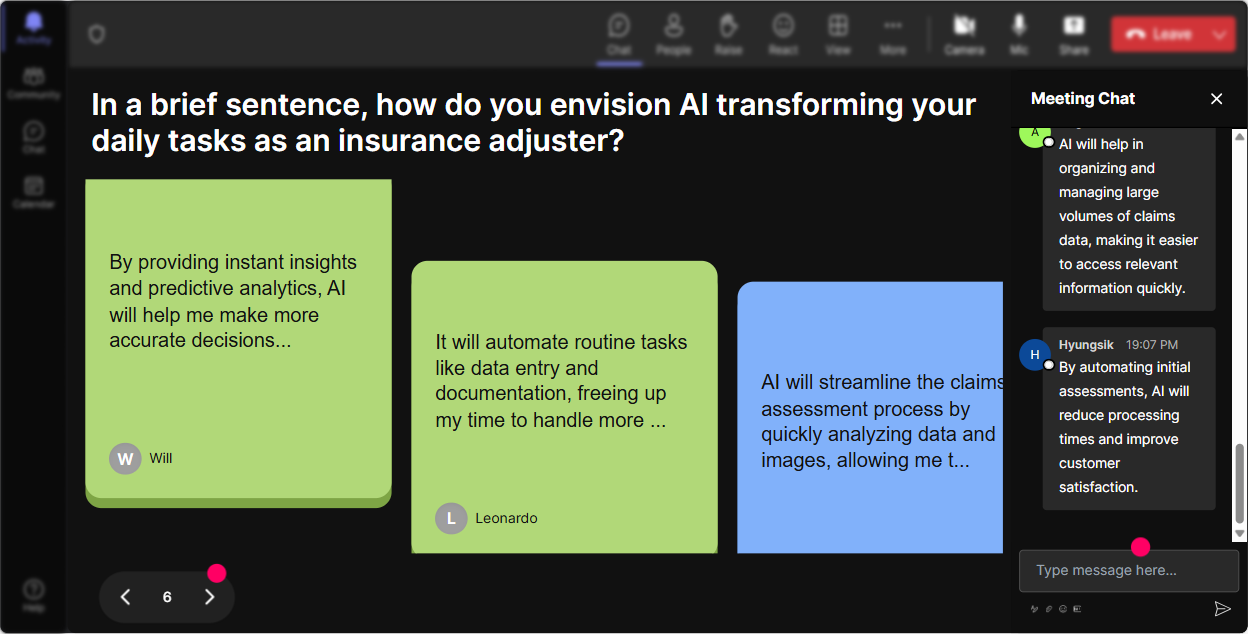Click the Meeting Chat heading
1248x634 pixels.
tap(1083, 98)
